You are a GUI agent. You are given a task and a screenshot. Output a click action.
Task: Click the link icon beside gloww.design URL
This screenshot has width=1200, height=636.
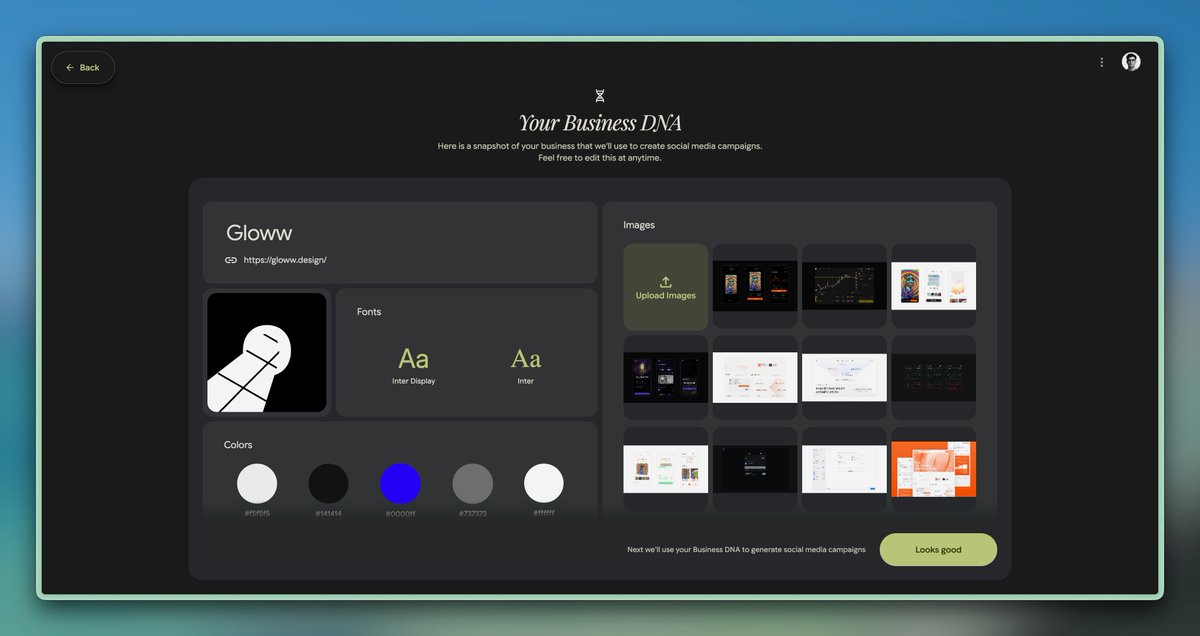point(231,260)
